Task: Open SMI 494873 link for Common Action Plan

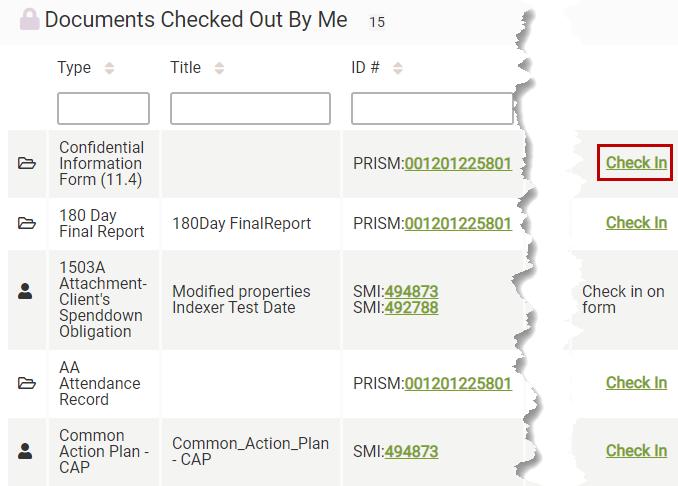Action: 411,452
